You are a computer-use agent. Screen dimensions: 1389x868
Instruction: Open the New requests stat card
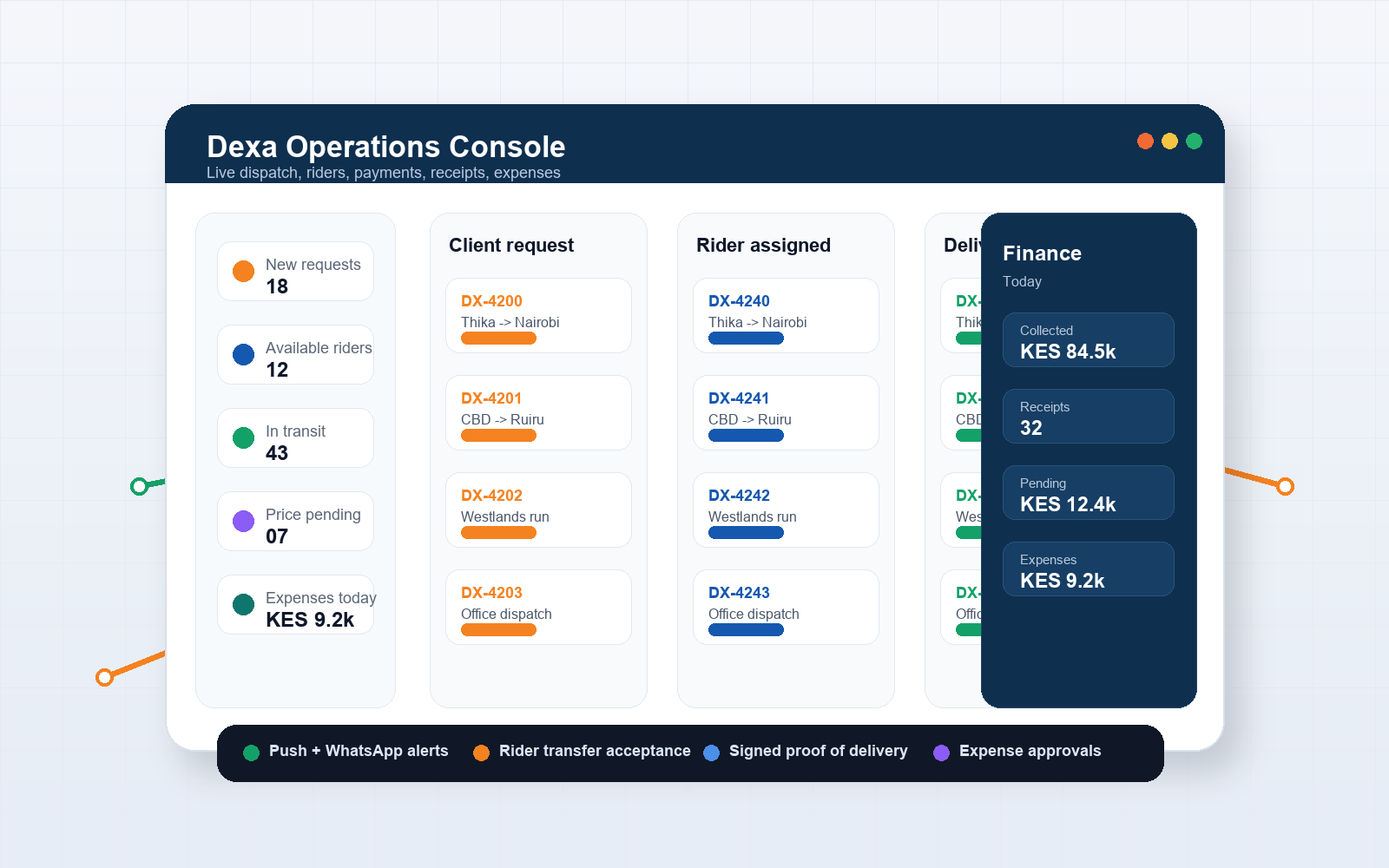coord(295,271)
